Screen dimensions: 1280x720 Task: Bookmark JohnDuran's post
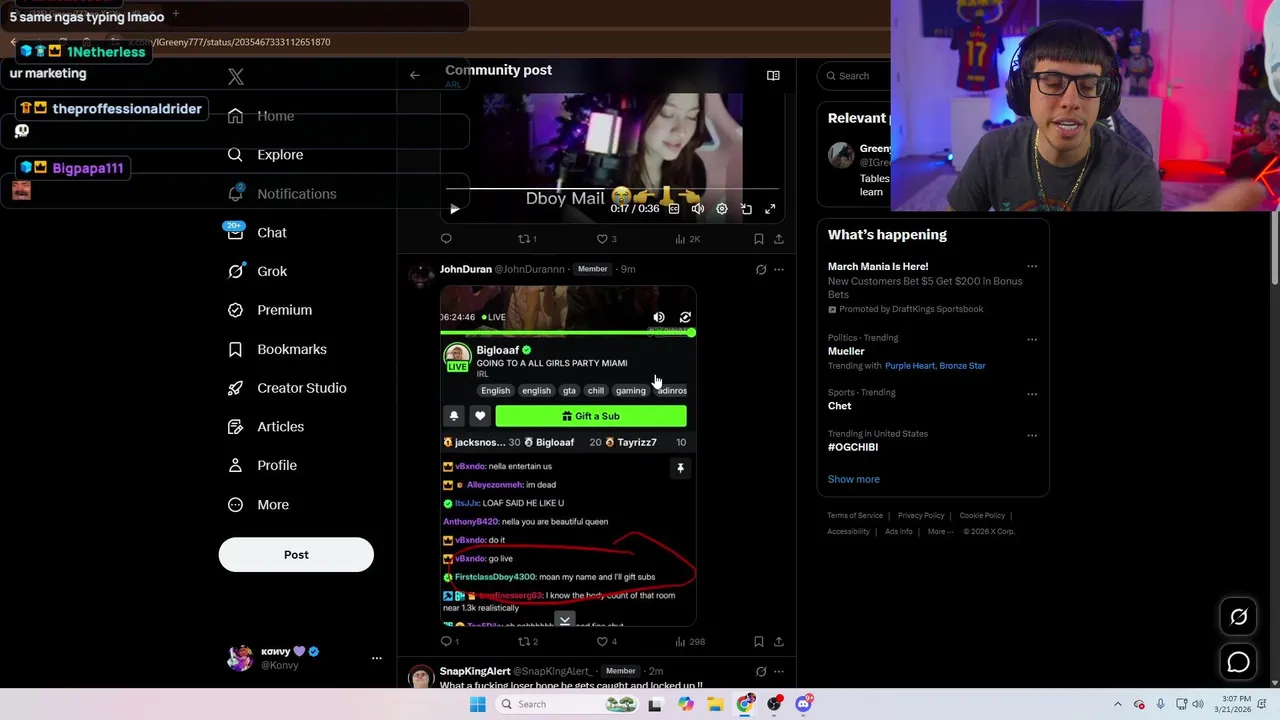pos(758,641)
